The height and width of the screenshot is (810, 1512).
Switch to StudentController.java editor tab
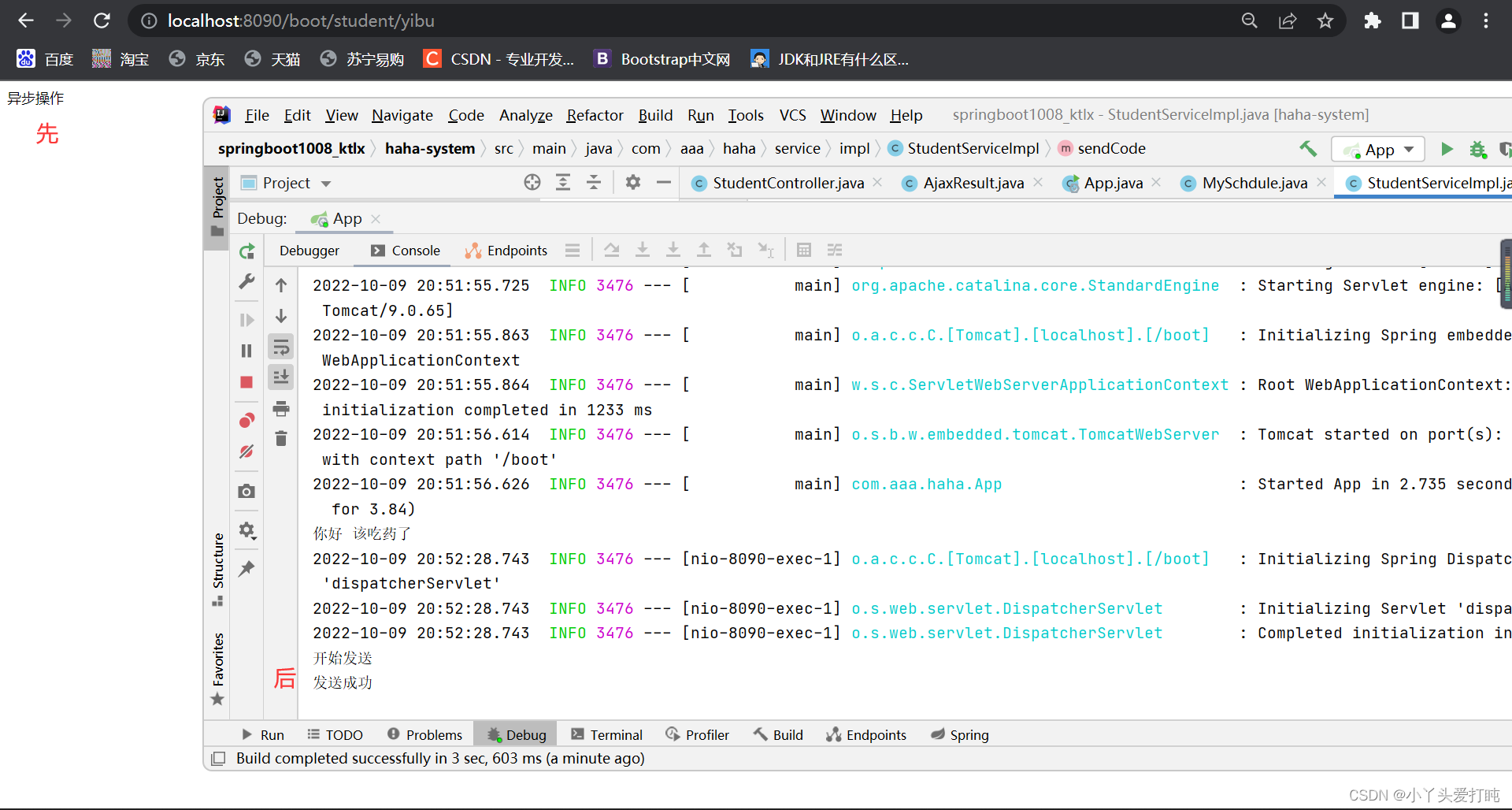788,183
